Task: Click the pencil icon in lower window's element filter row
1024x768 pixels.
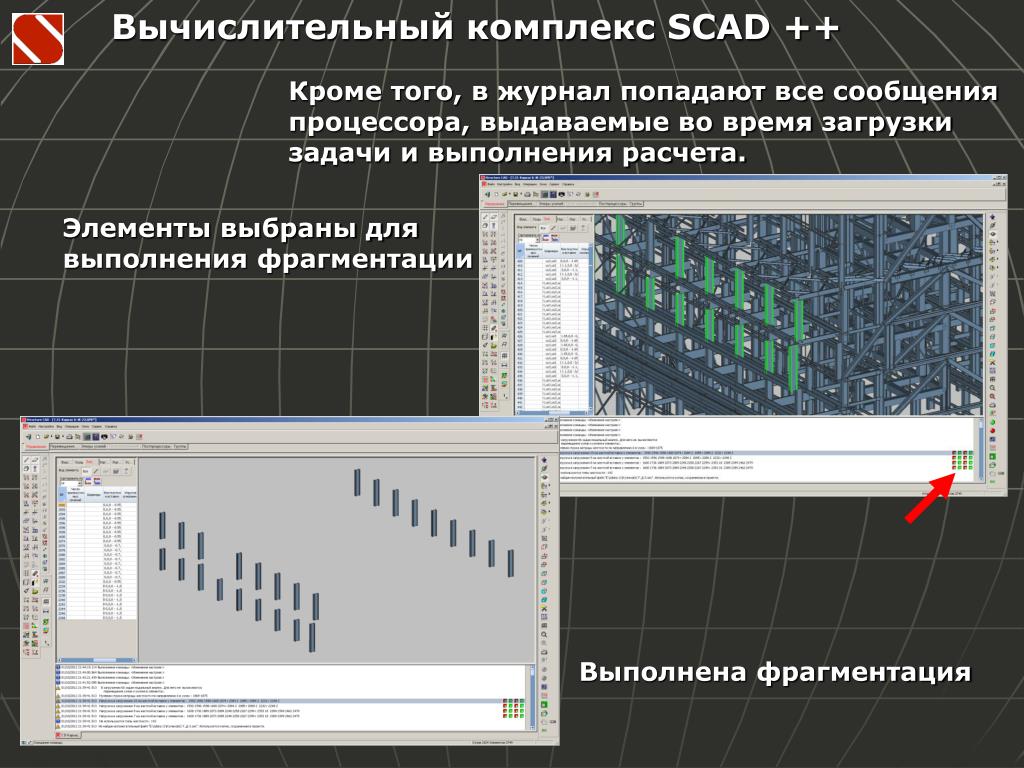Action: [95, 471]
